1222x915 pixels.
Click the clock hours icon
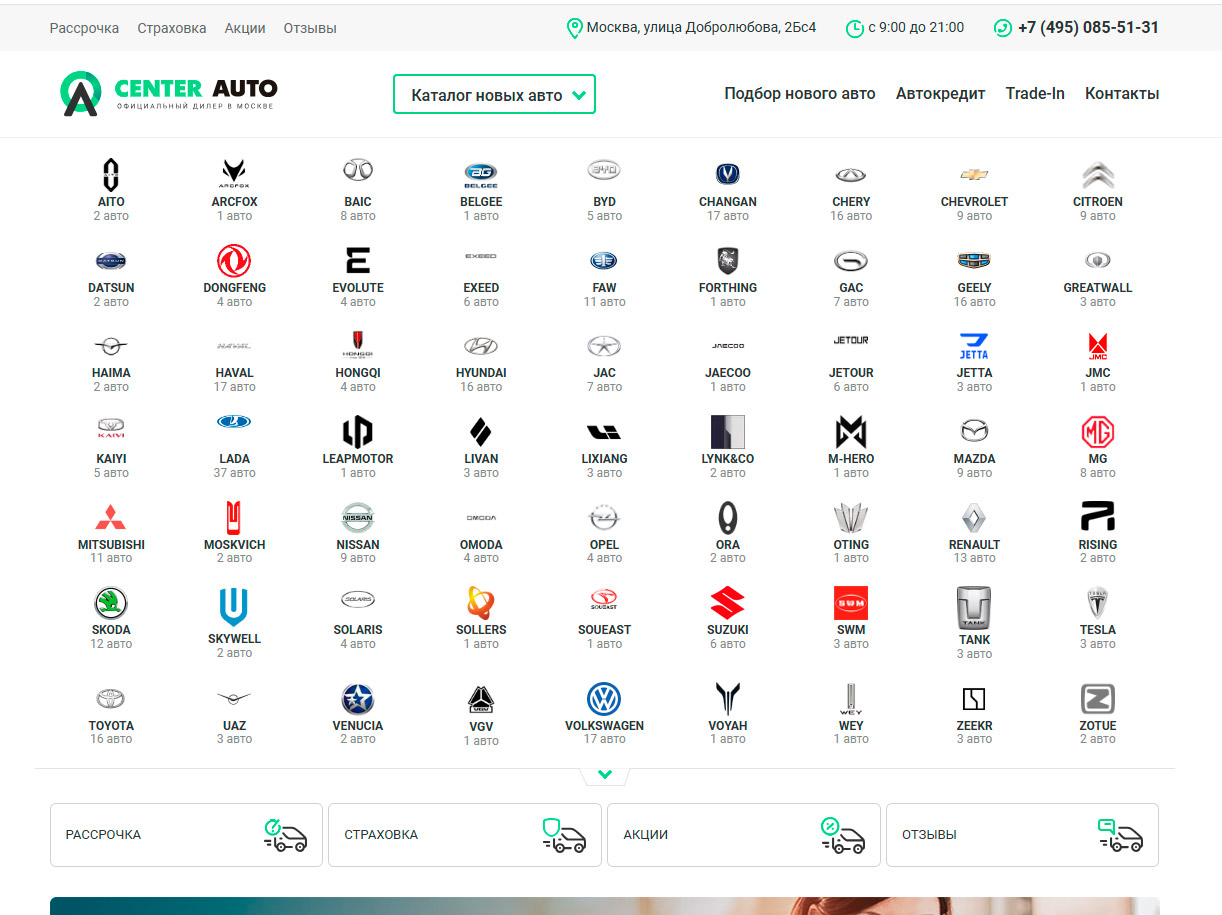tap(855, 29)
